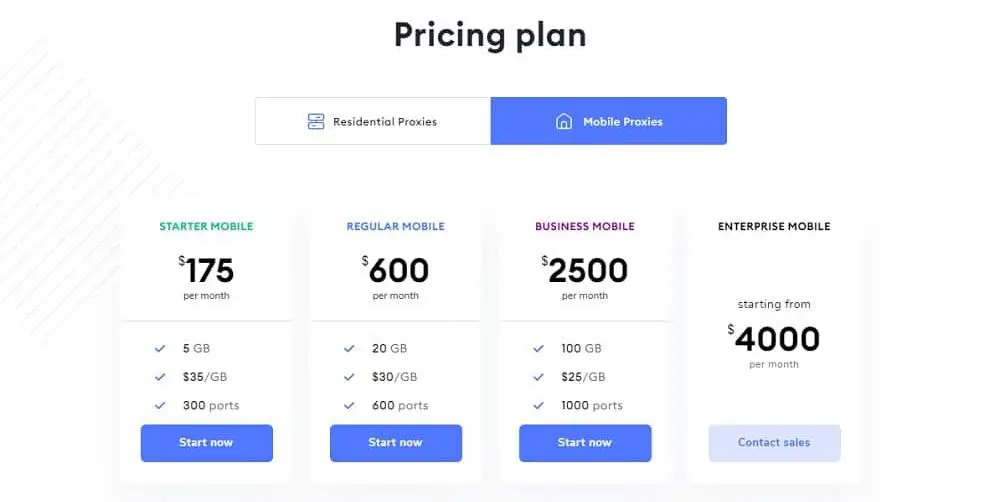Screen dimensions: 1000x502
Task: Click checkmark icon beside 100 GB
Action: tap(539, 349)
